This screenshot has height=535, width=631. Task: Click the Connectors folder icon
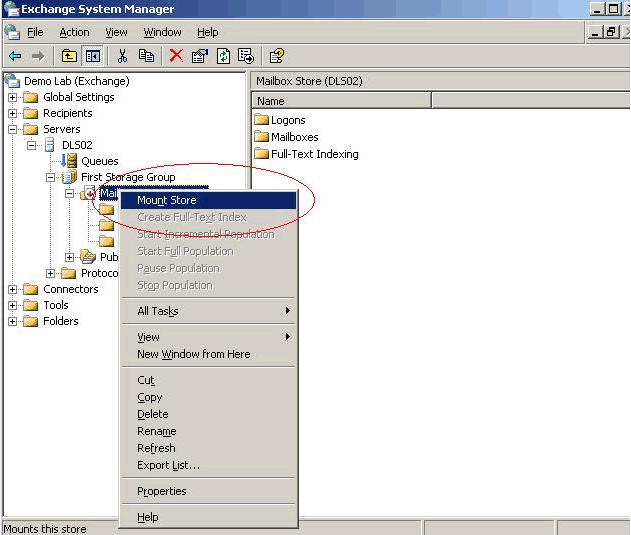31,289
